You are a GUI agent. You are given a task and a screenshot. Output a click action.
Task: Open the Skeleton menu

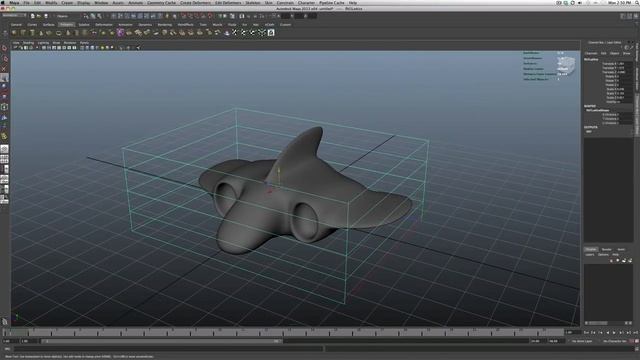click(x=252, y=2)
